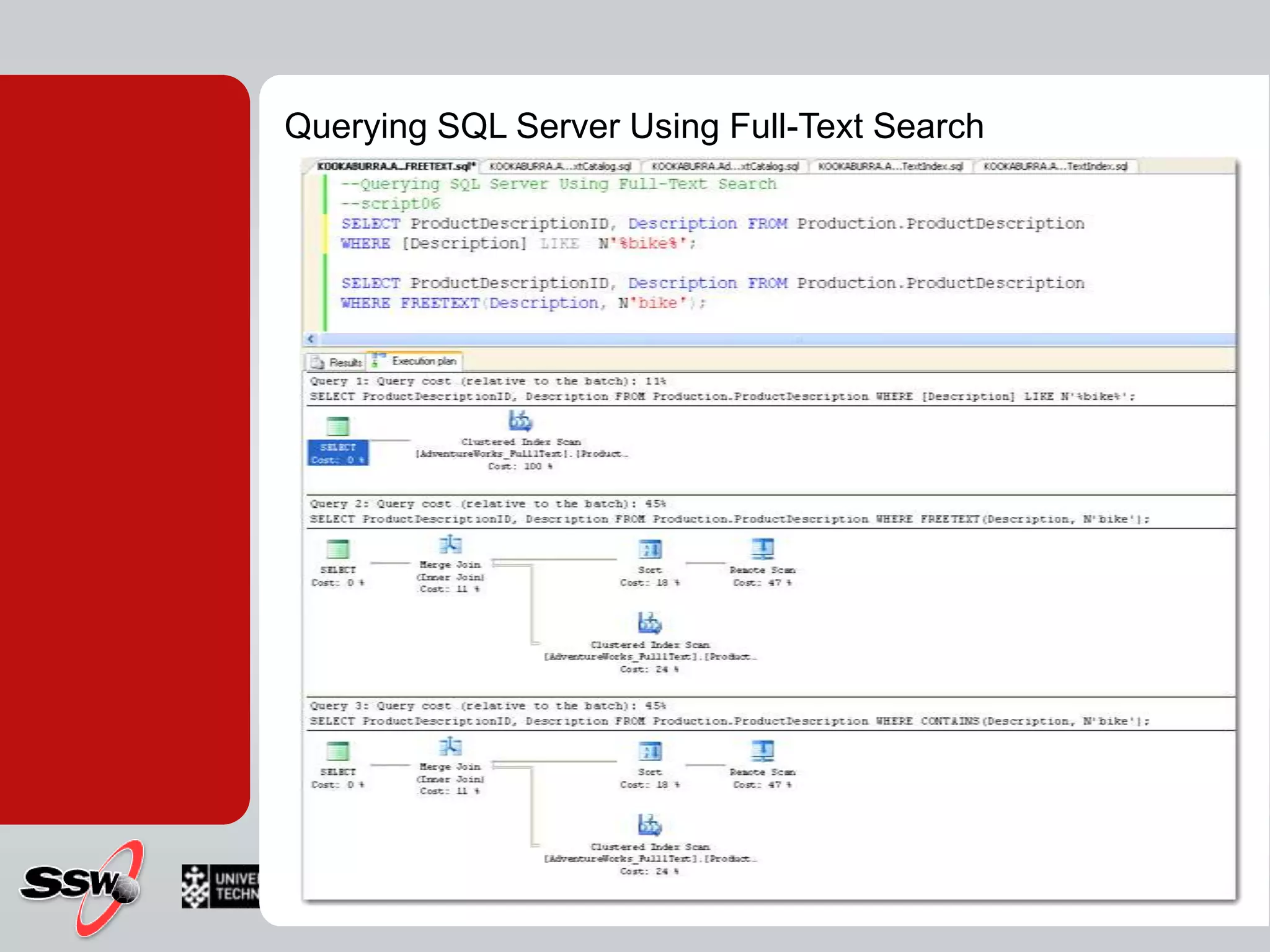Click Query 2 SELECT node icon

pyautogui.click(x=338, y=549)
